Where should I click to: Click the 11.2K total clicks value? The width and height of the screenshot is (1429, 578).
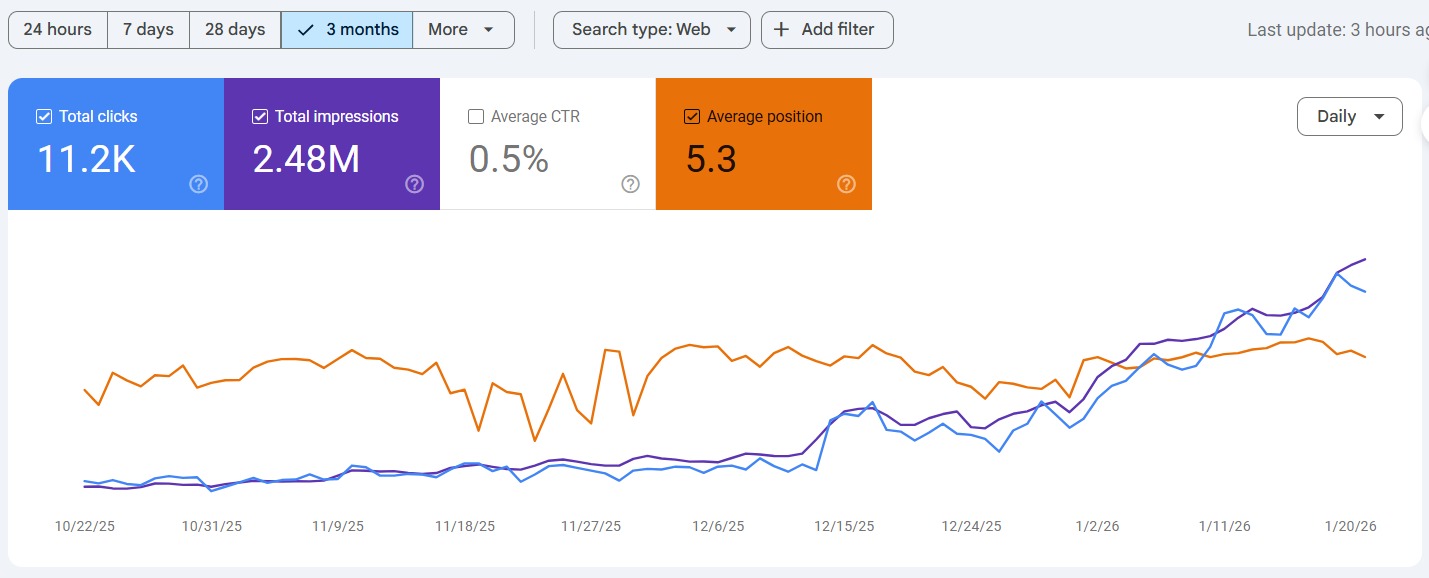click(86, 160)
